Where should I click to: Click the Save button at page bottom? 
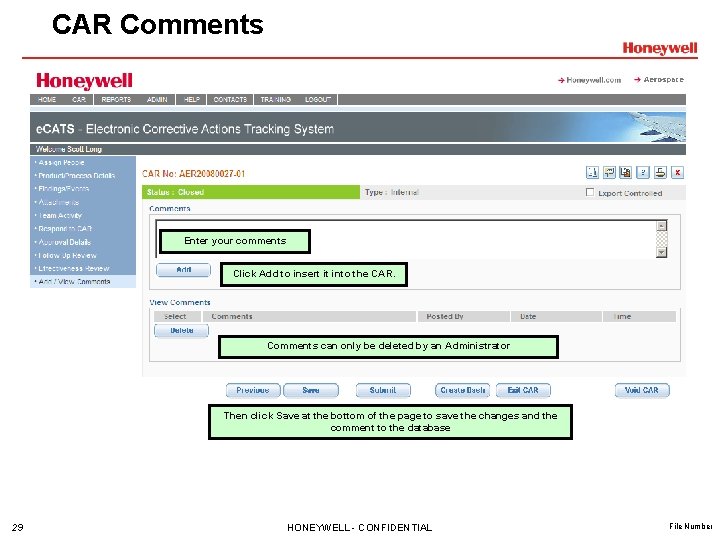311,390
